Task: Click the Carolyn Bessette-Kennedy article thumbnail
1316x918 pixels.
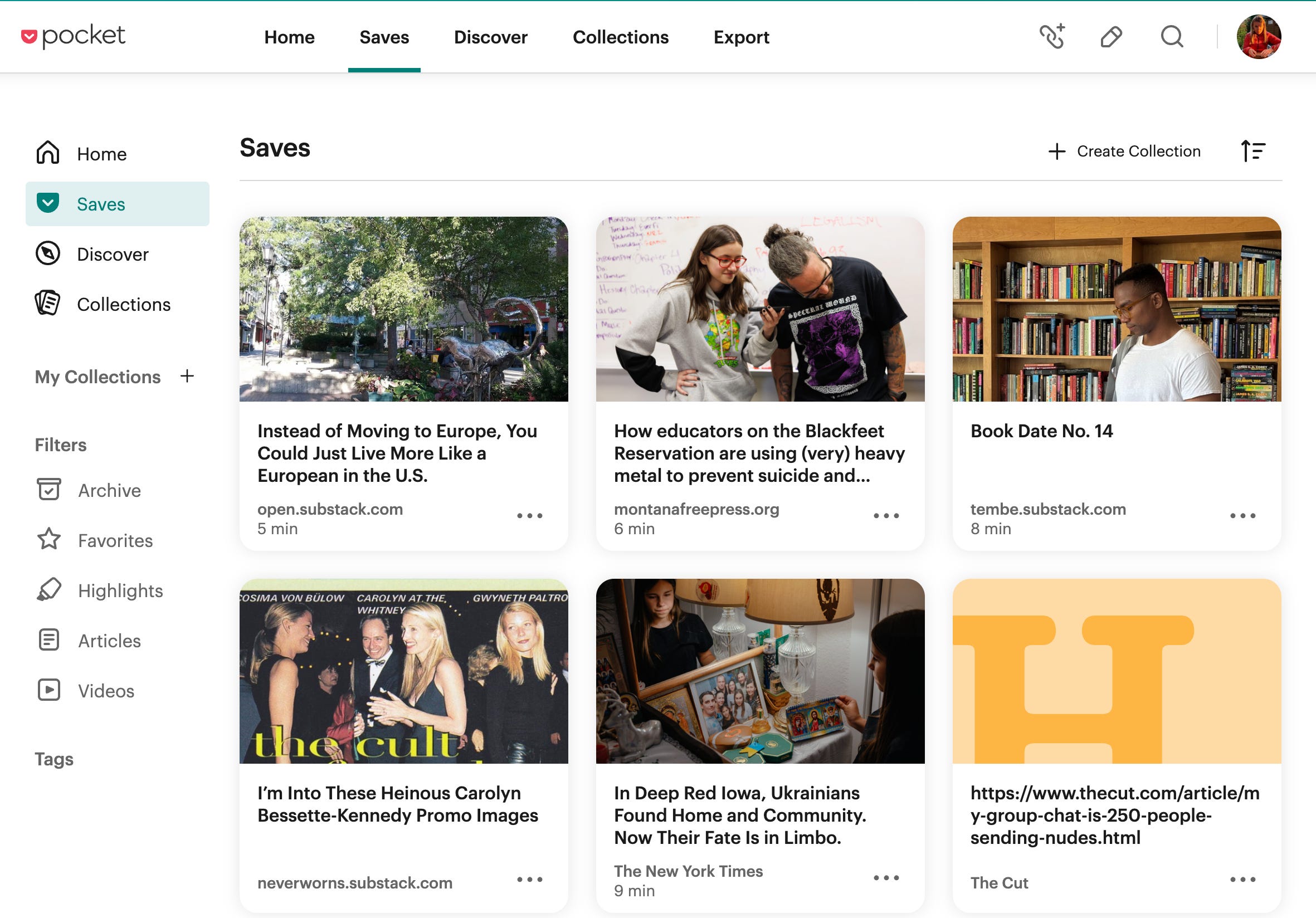Action: point(403,671)
